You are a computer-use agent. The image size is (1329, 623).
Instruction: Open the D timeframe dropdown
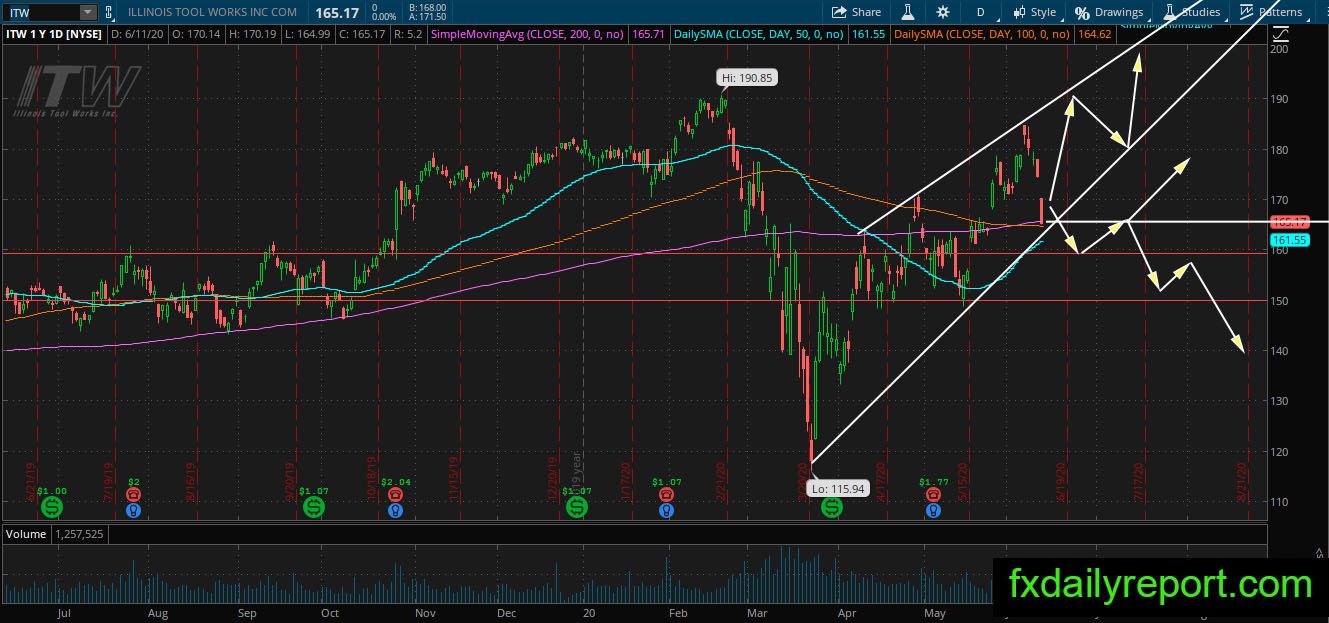pos(982,12)
